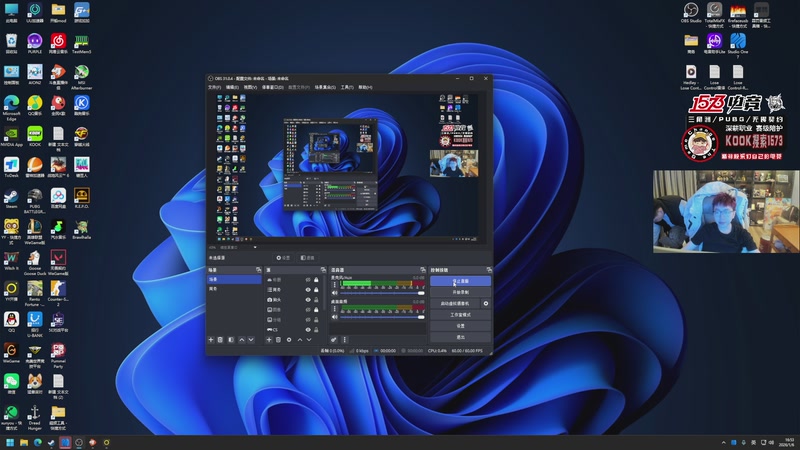Toggle visibility eye of the top source row
Image resolution: width=800 pixels, height=450 pixels.
(308, 280)
